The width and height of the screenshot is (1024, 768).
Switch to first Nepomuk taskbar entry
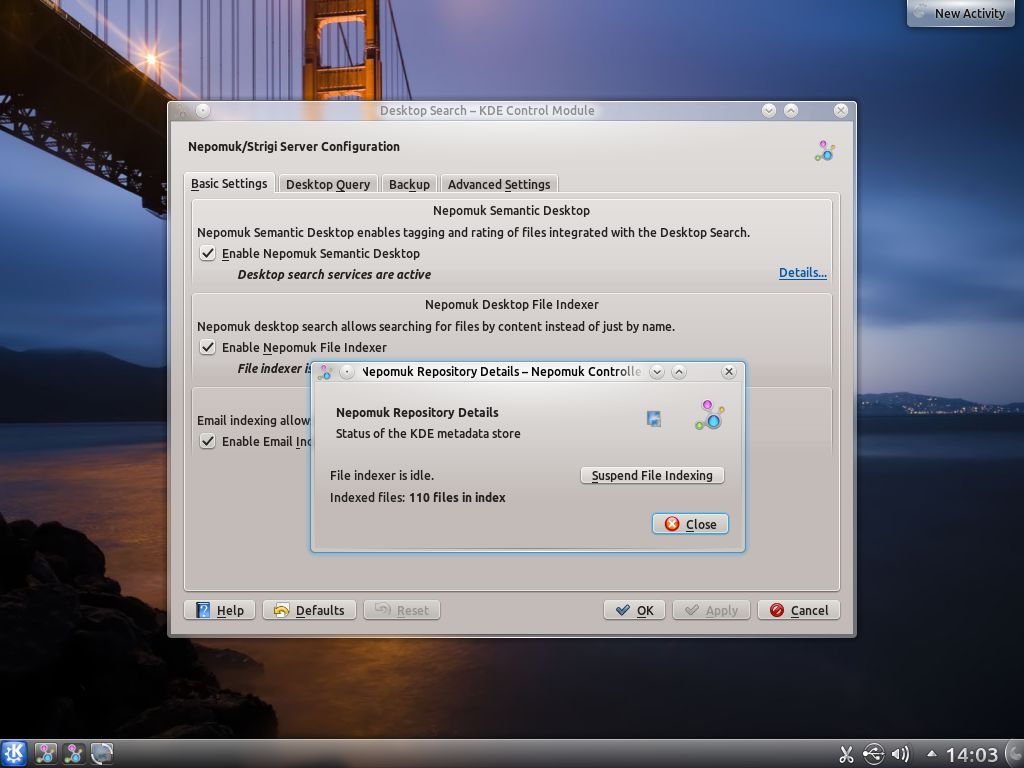pyautogui.click(x=45, y=754)
